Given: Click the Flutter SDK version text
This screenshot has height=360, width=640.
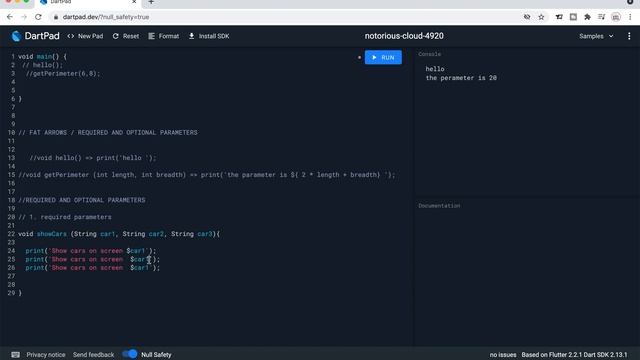Looking at the screenshot, I should (574, 355).
